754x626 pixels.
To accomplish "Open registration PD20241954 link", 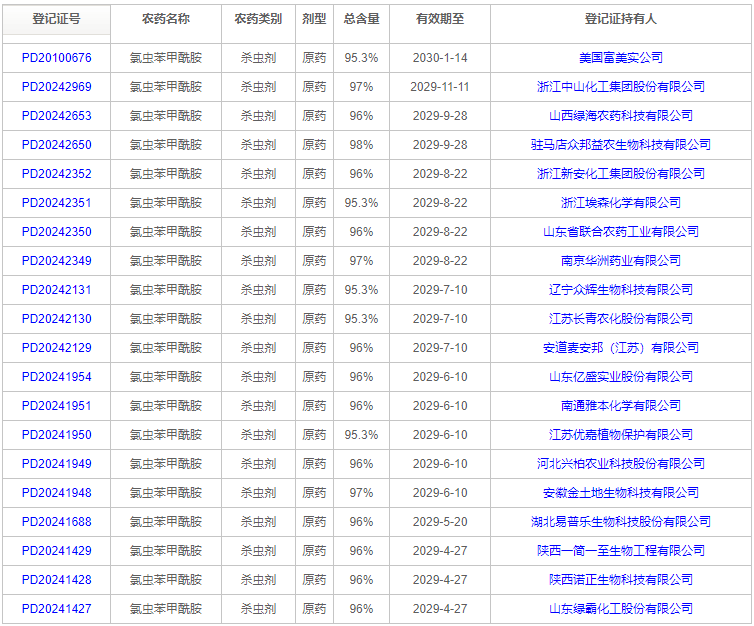I will click(57, 377).
